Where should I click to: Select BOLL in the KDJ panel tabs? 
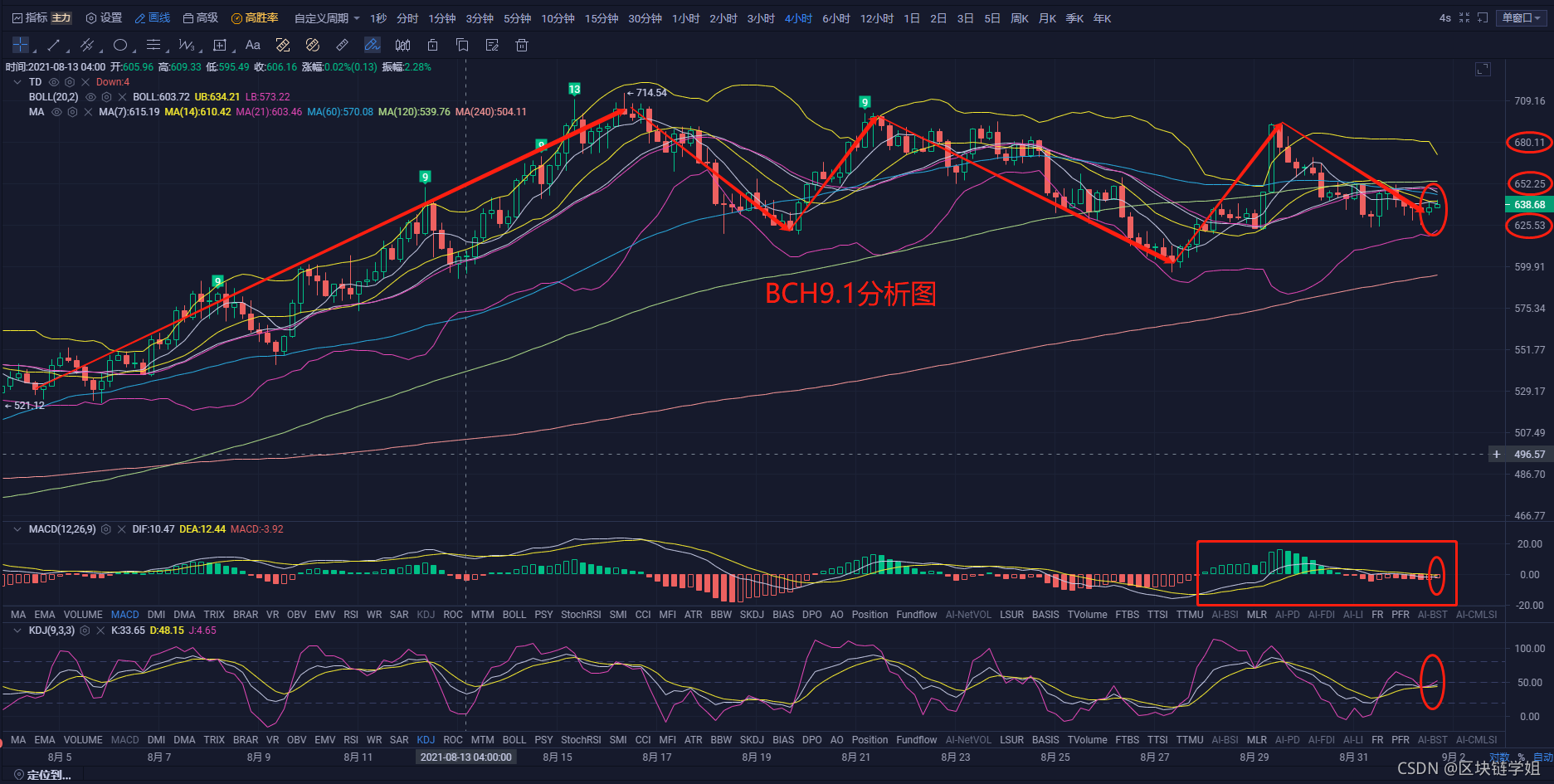coord(514,740)
